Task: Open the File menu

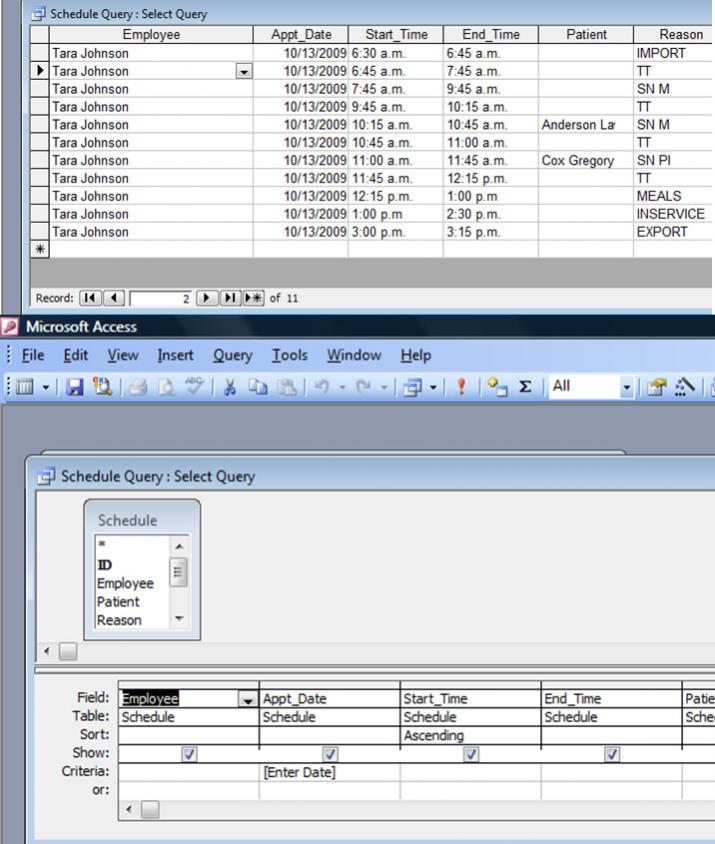Action: click(x=33, y=355)
